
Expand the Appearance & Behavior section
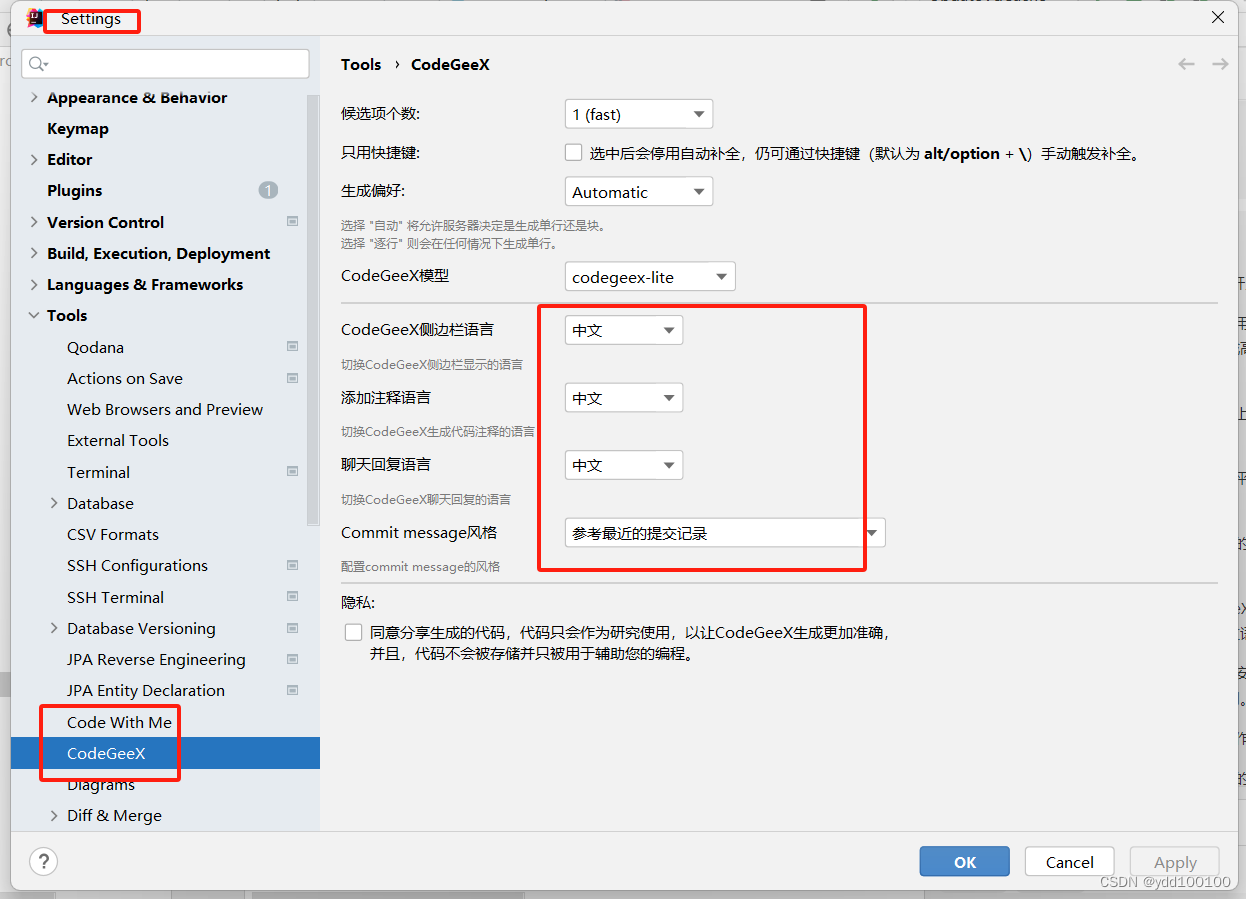(35, 97)
